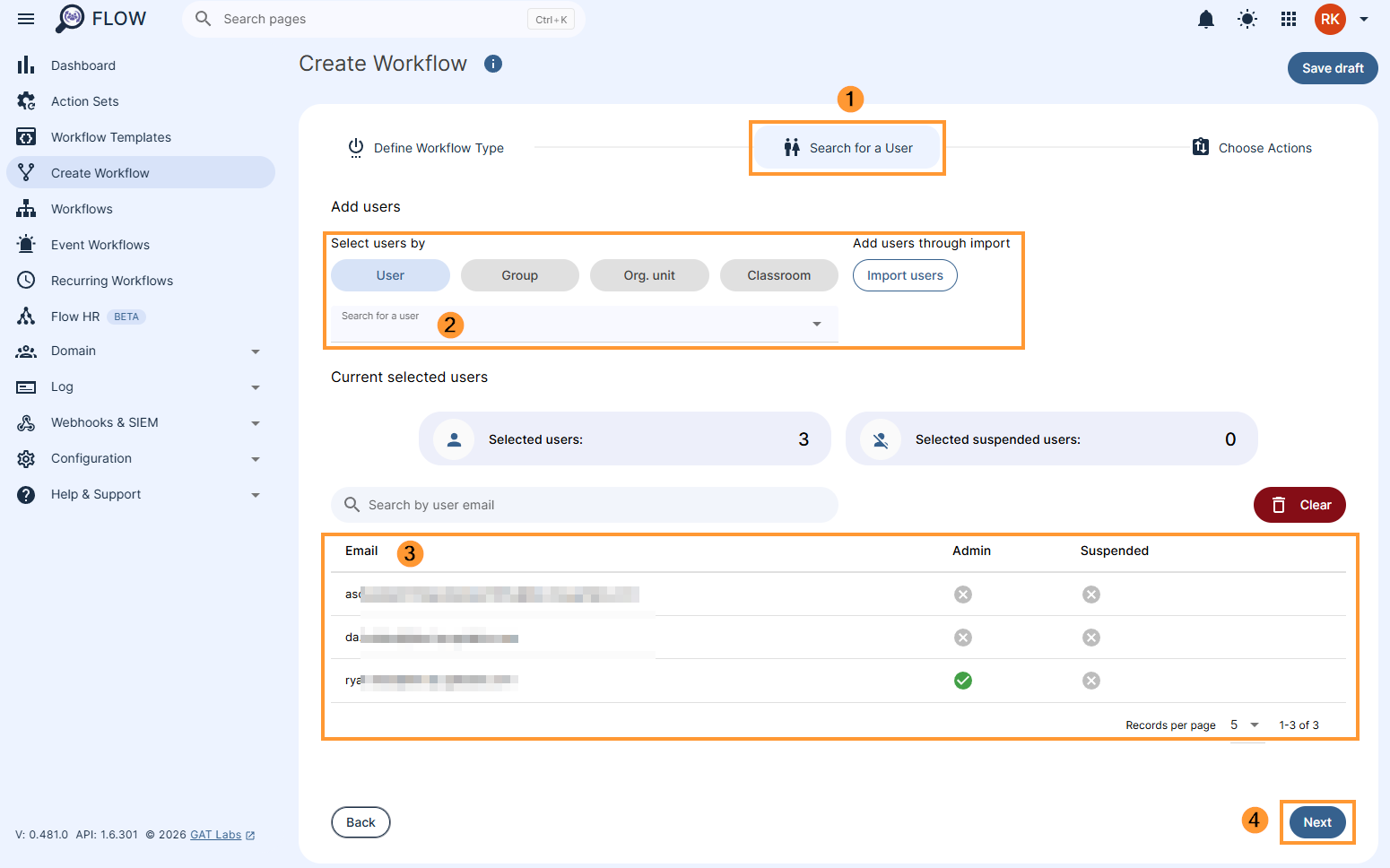Select users by Group option
The image size is (1390, 868).
coord(520,275)
